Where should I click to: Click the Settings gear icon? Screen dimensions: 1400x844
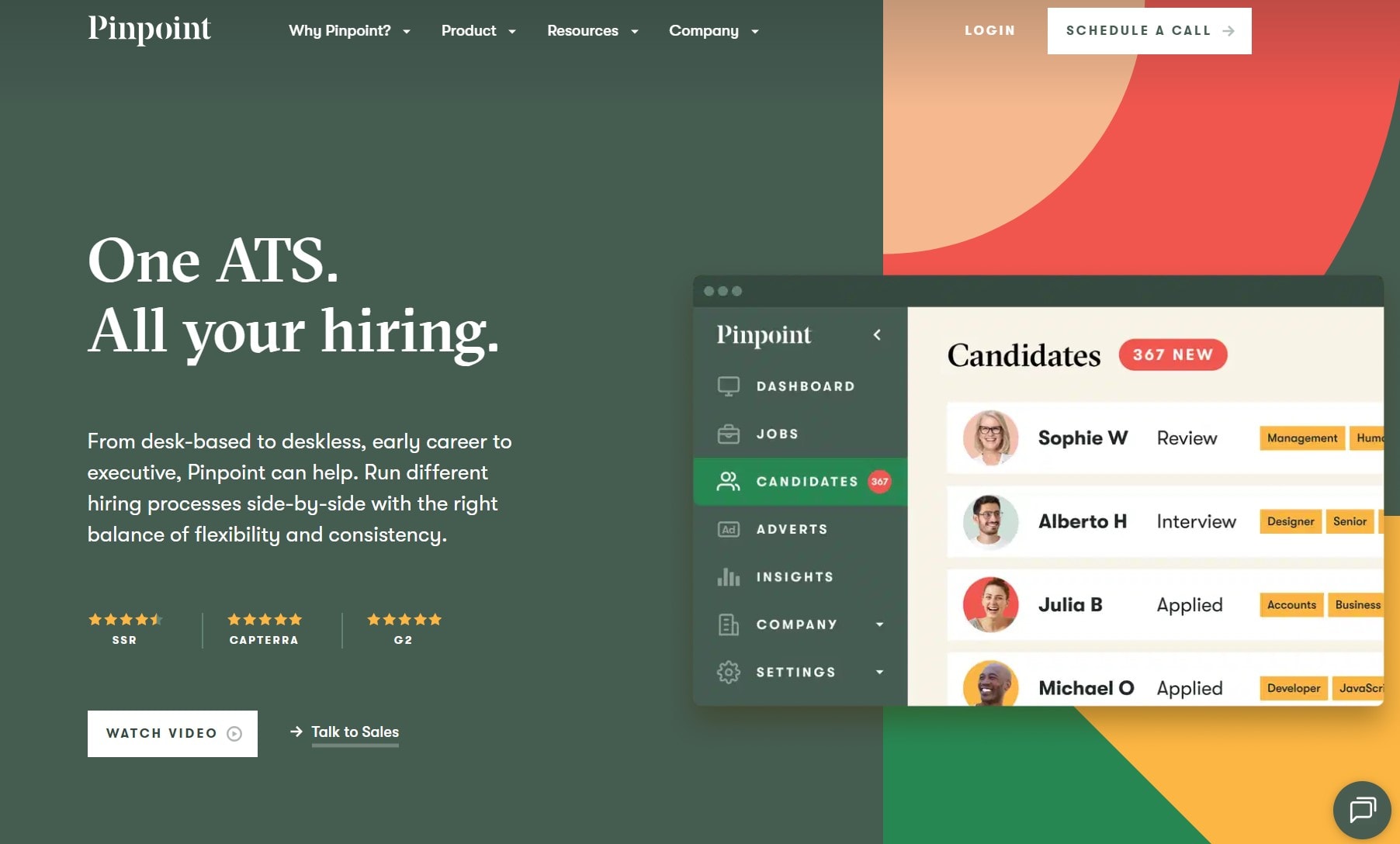tap(728, 672)
